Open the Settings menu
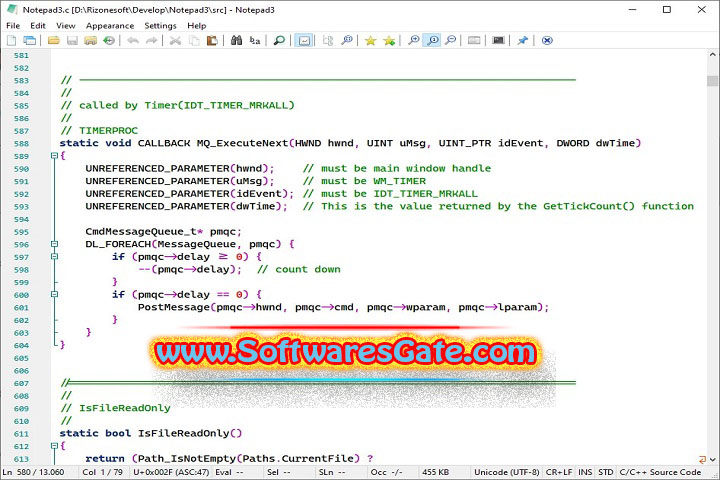Screen dimensions: 720x480 tap(160, 26)
